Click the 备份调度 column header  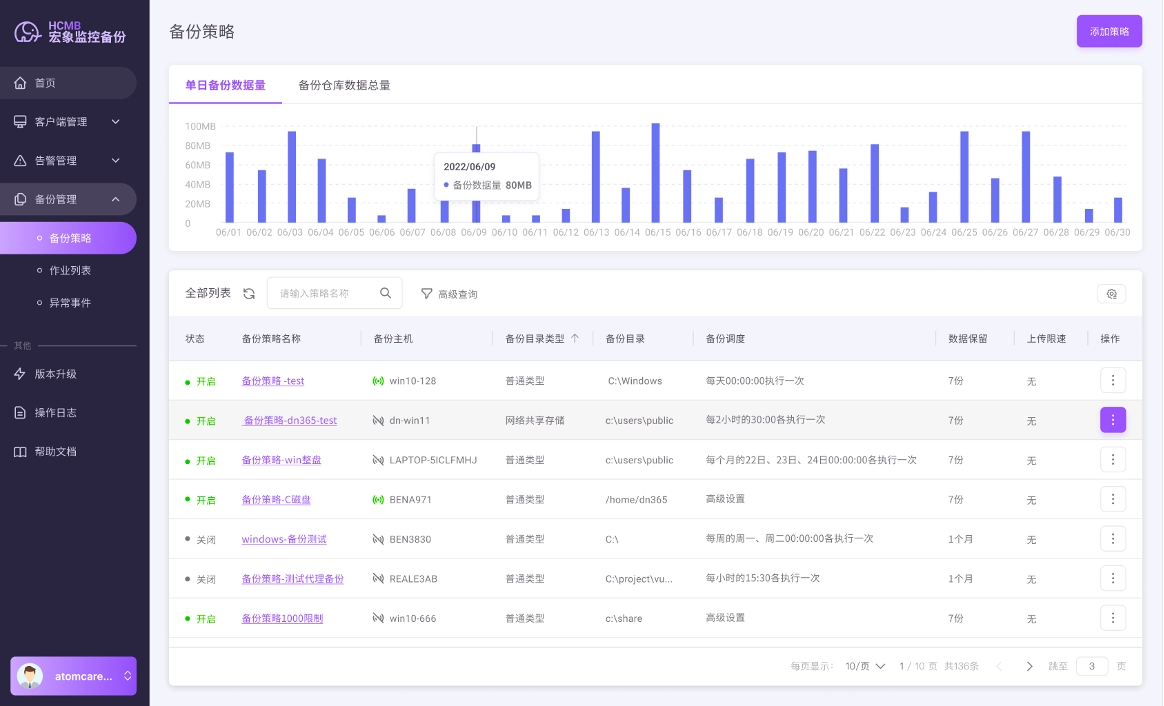(725, 339)
